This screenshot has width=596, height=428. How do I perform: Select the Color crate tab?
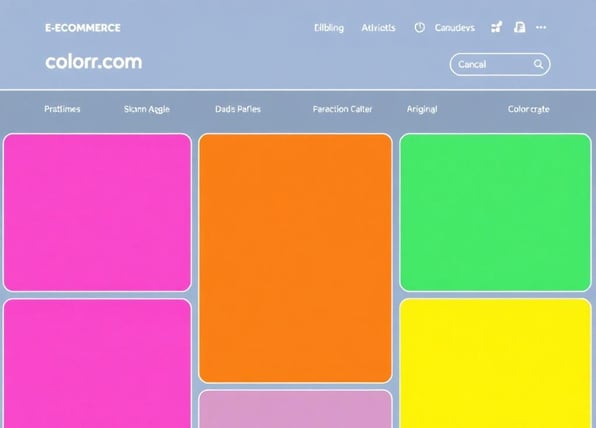click(528, 109)
